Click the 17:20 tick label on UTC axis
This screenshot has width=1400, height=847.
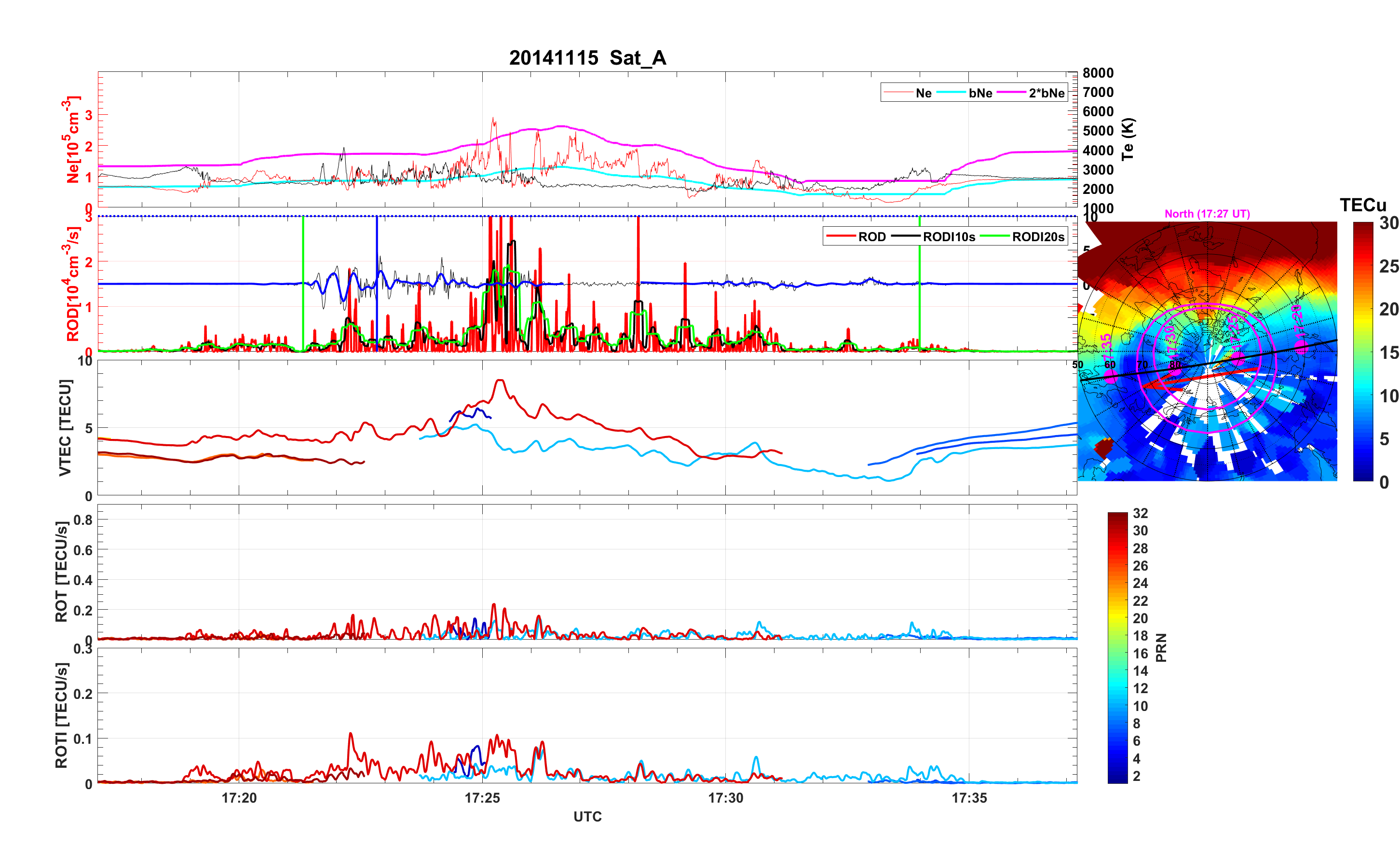239,798
